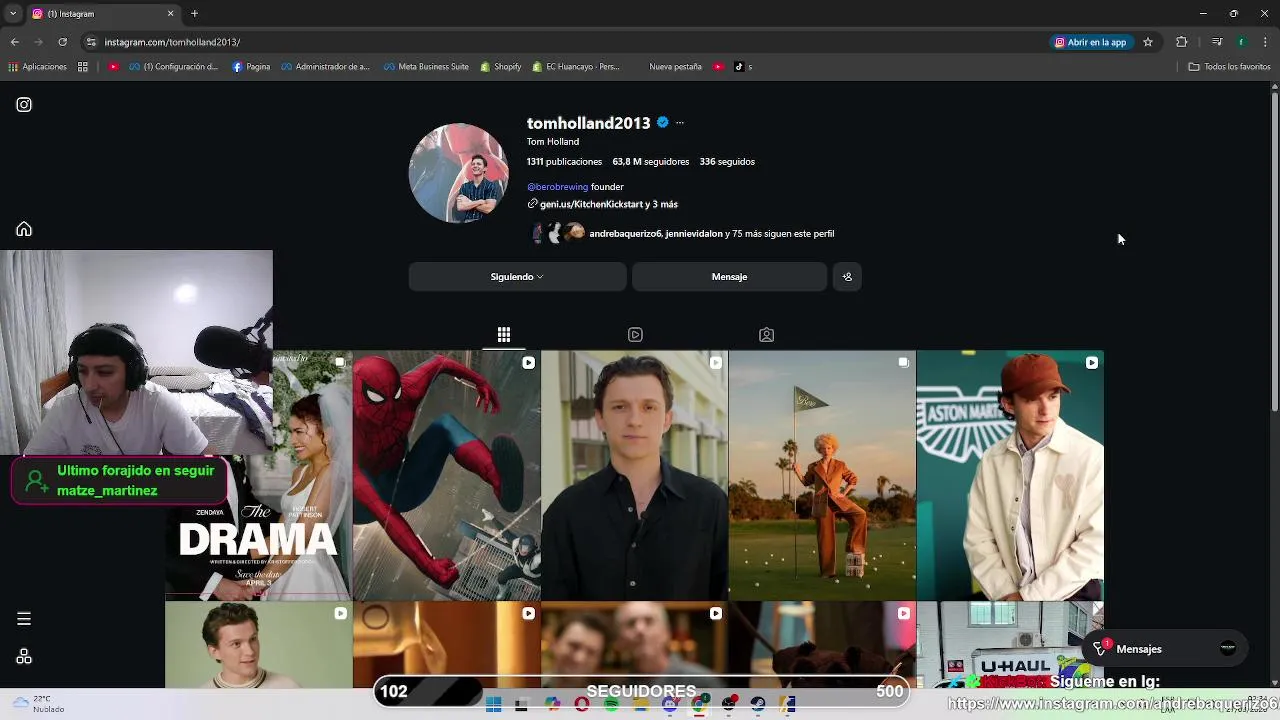This screenshot has width=1280, height=720.
Task: Open Aplicaciones bookmark
Action: tap(37, 67)
